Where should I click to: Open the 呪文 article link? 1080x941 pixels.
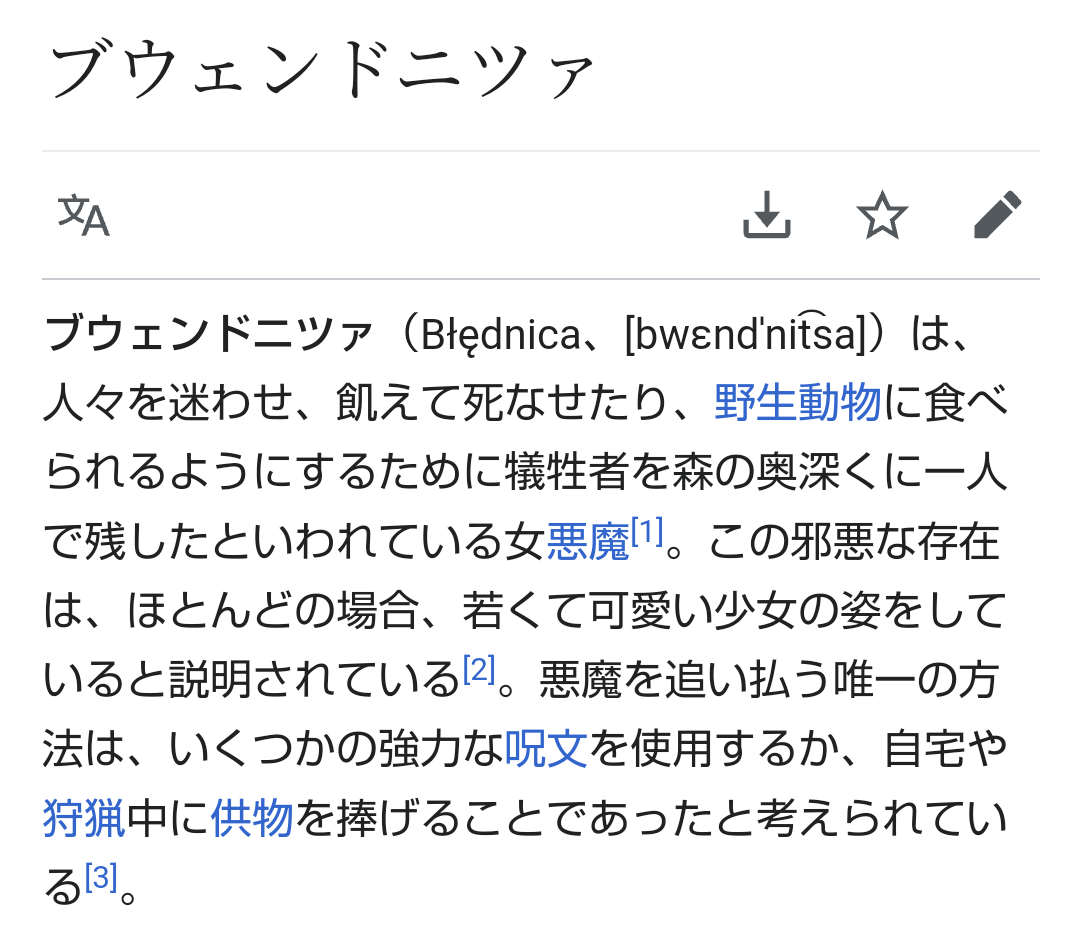point(545,749)
